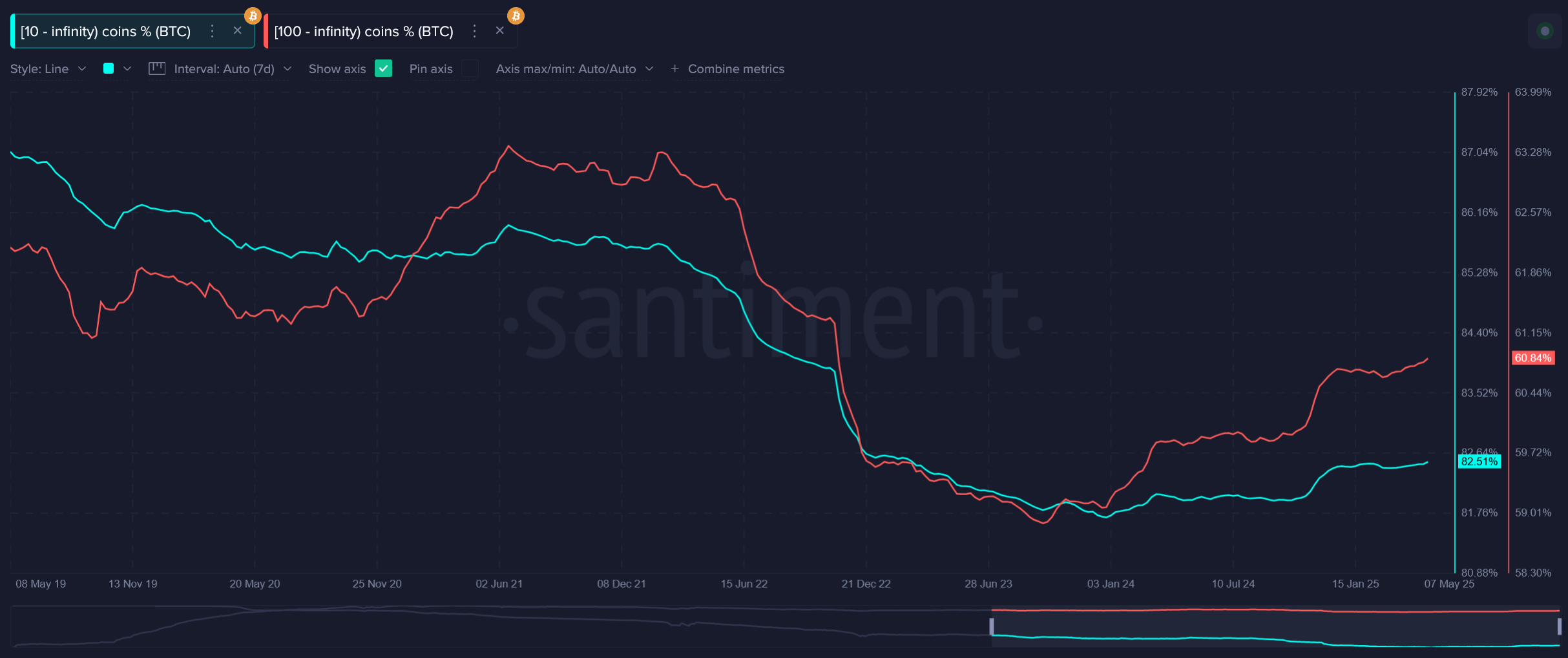Open options menu for [10 - infinity) coins metric
Viewport: 1568px width, 658px height.
tap(212, 30)
